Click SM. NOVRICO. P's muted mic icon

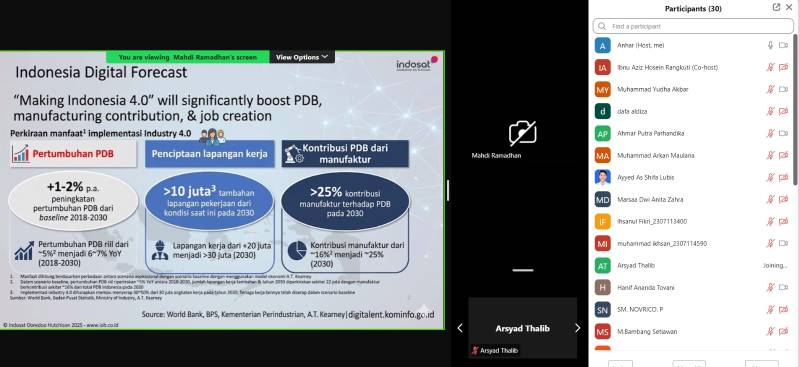(770, 309)
